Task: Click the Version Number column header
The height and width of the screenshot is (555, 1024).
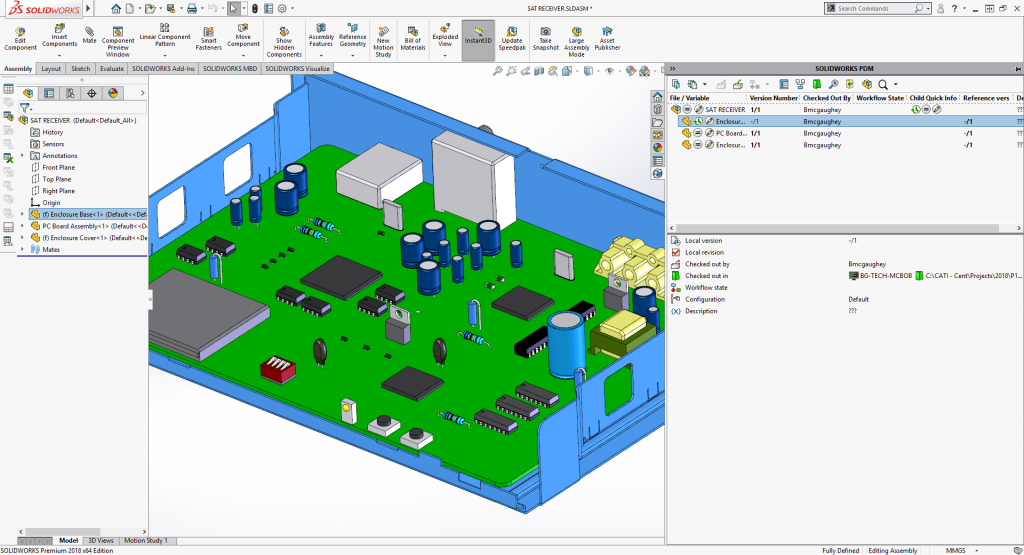Action: pos(773,98)
